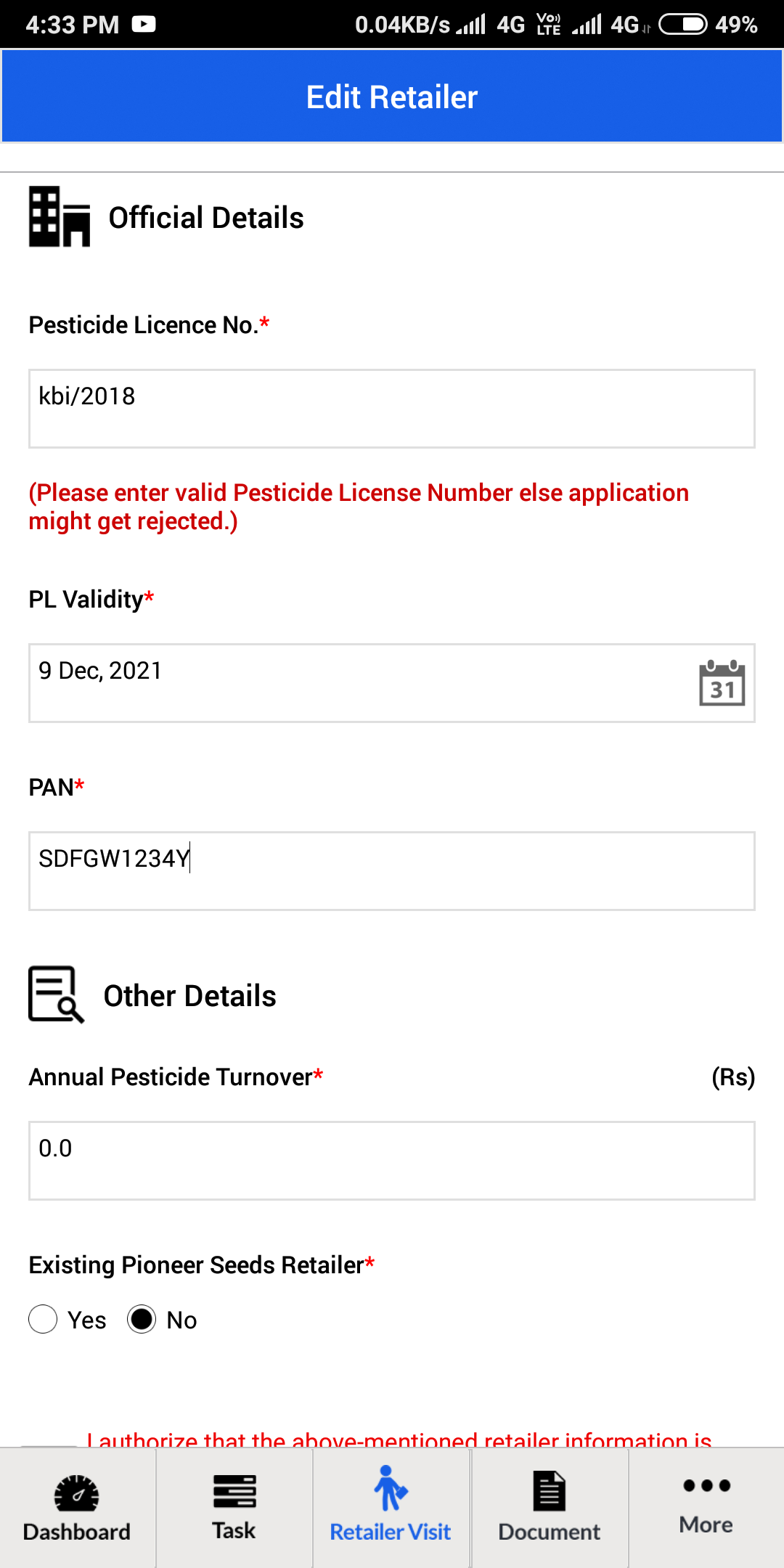Tap the Dashboard gauge icon
The width and height of the screenshot is (784, 1568).
pyautogui.click(x=77, y=1493)
